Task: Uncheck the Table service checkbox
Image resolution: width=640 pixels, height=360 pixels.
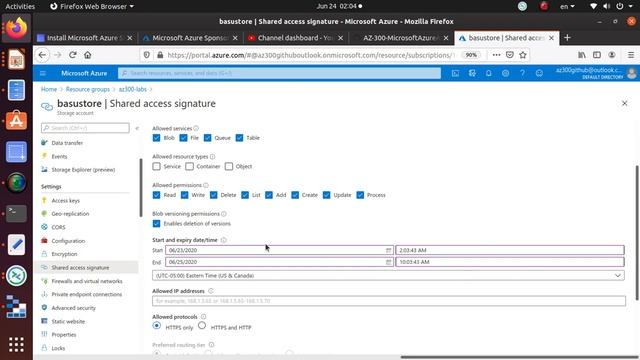Action: point(239,138)
